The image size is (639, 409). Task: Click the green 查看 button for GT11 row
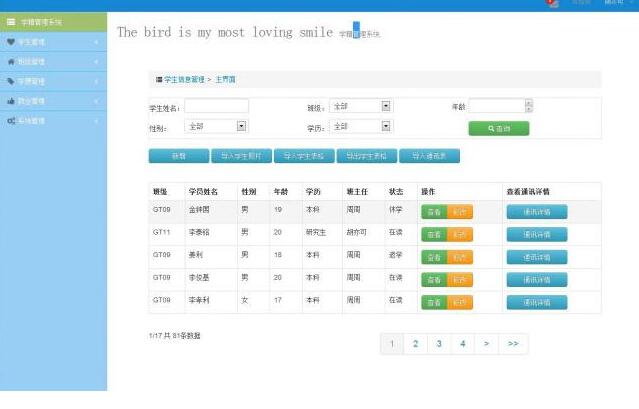click(434, 234)
